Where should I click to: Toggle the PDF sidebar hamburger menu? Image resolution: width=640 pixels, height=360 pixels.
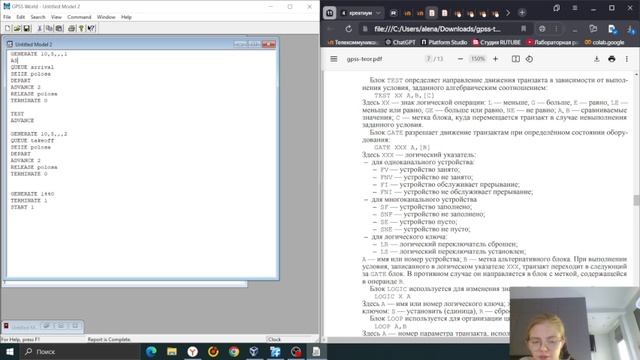tap(333, 59)
